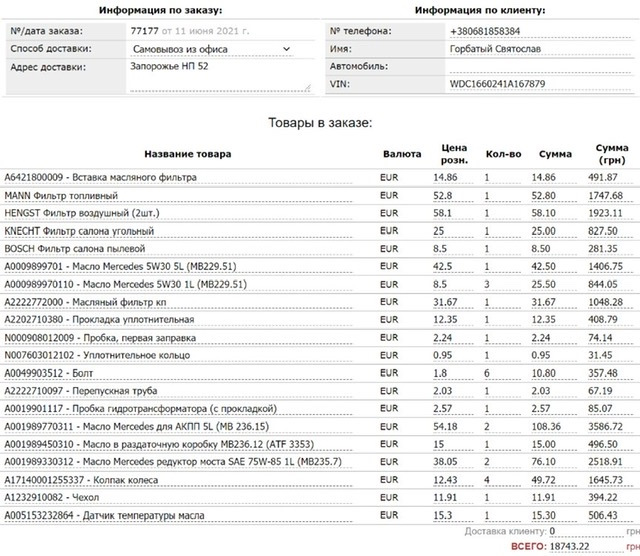Select product 'A001989450310 - Масло в раздаточную коробку'
640x556 pixels.
point(178,444)
